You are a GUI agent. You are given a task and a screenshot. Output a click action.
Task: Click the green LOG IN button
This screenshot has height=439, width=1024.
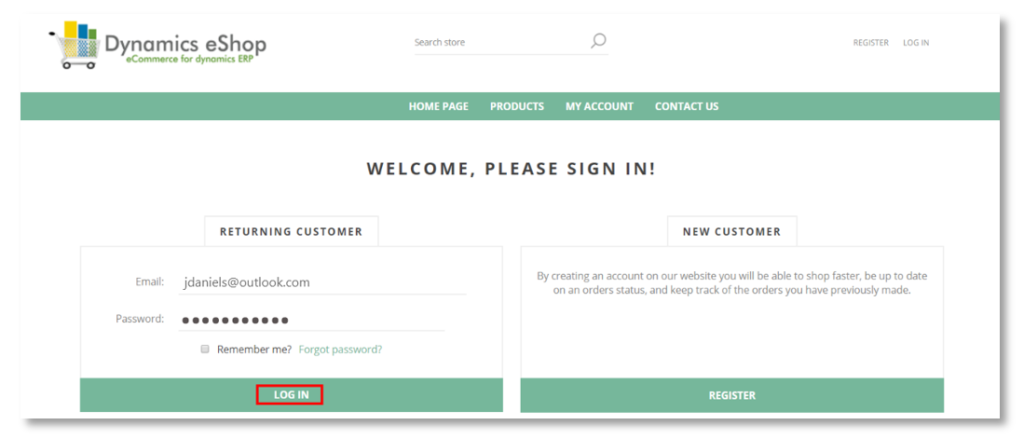[x=291, y=395]
